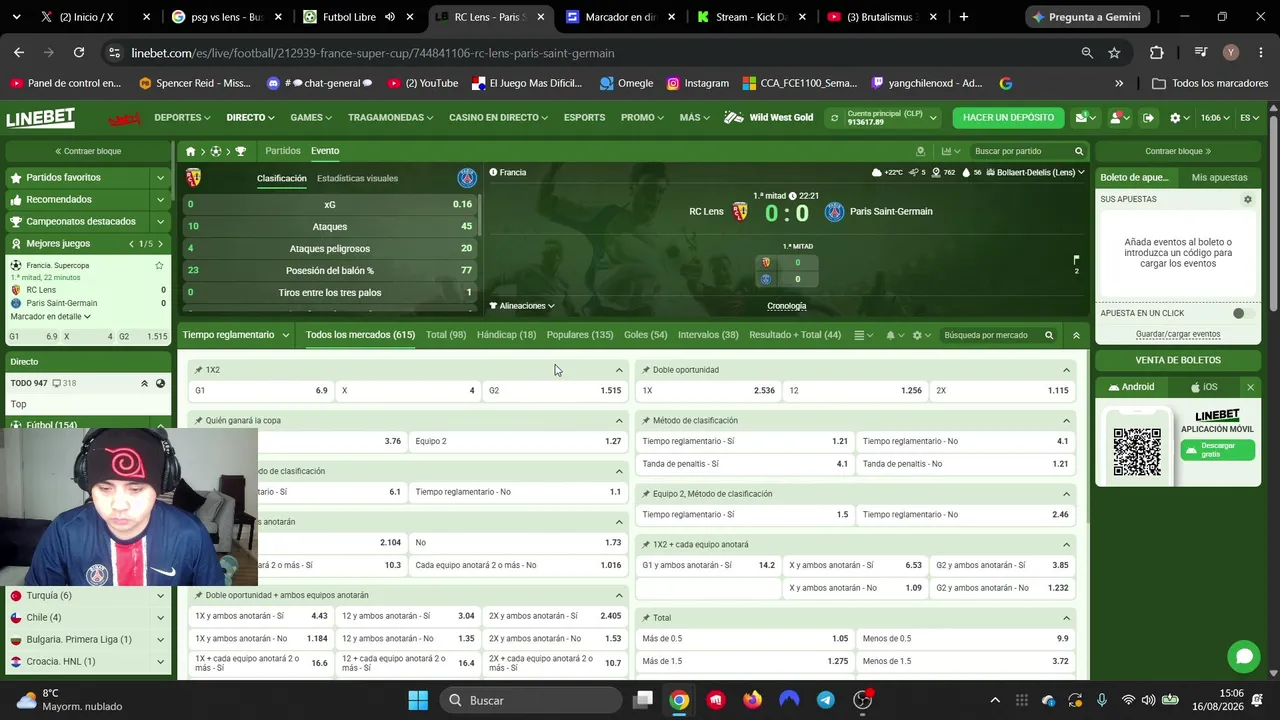This screenshot has width=1280, height=720.
Task: Click the magnifier in Buscar por partido
Action: tap(1079, 151)
